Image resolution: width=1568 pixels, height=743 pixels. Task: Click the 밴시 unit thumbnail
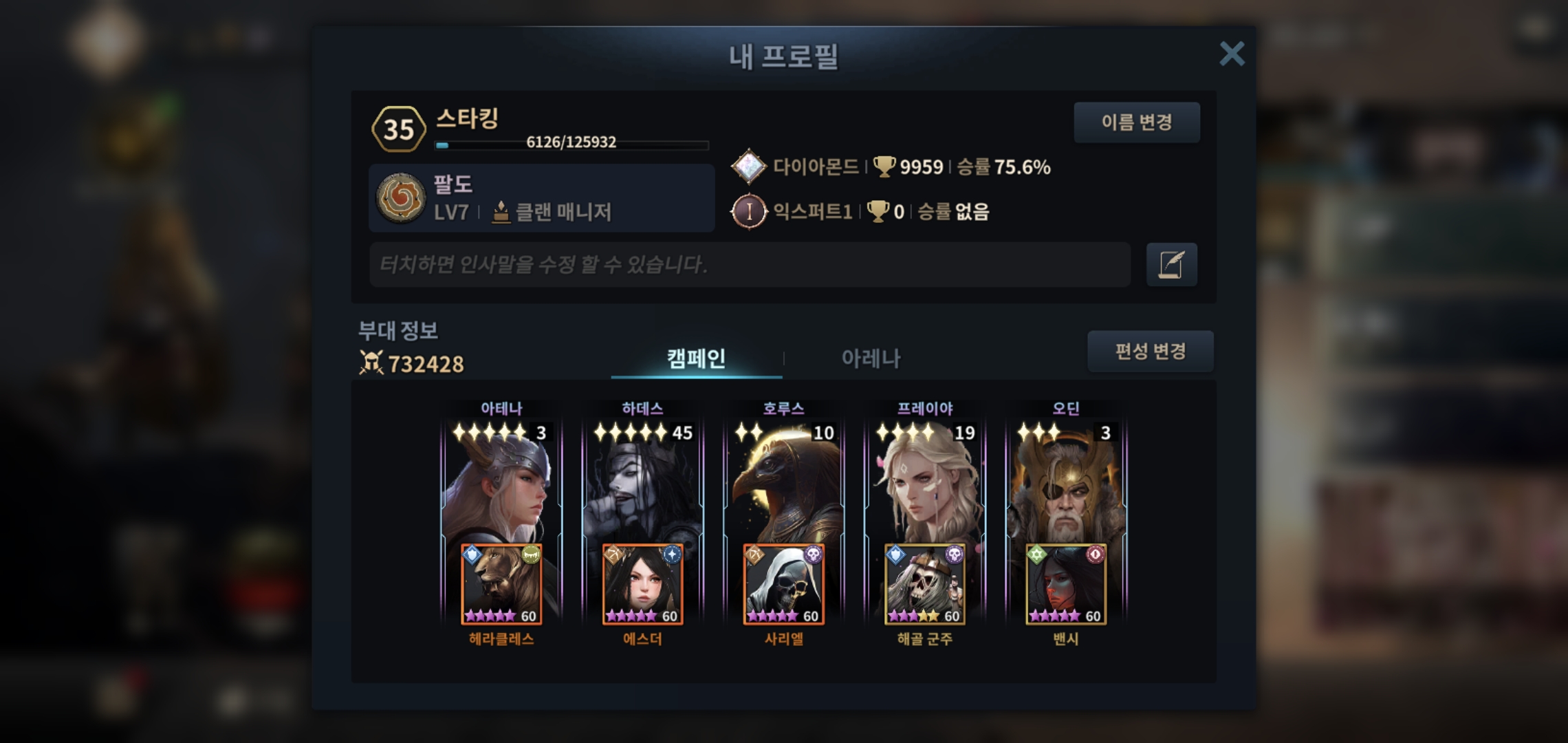coord(1066,584)
